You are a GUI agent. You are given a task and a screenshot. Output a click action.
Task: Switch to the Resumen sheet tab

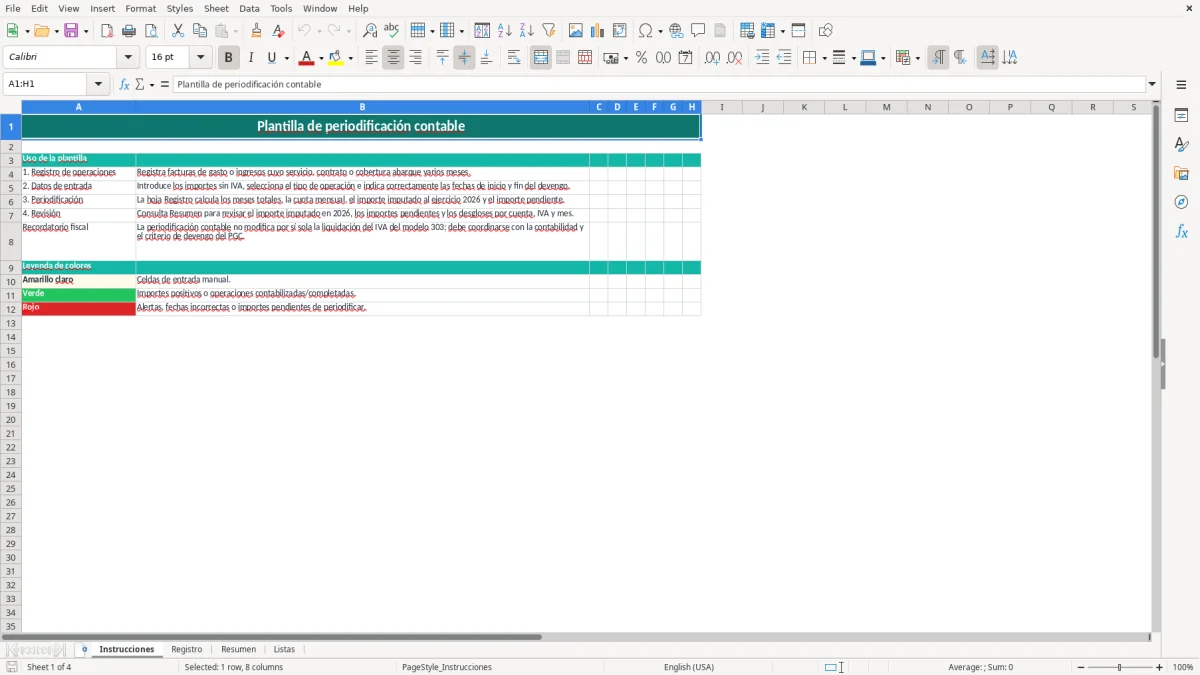238,650
